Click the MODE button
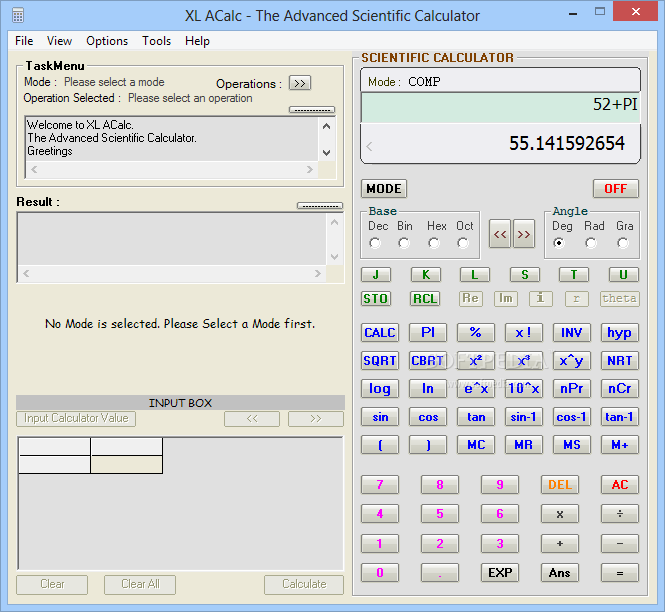 click(384, 188)
